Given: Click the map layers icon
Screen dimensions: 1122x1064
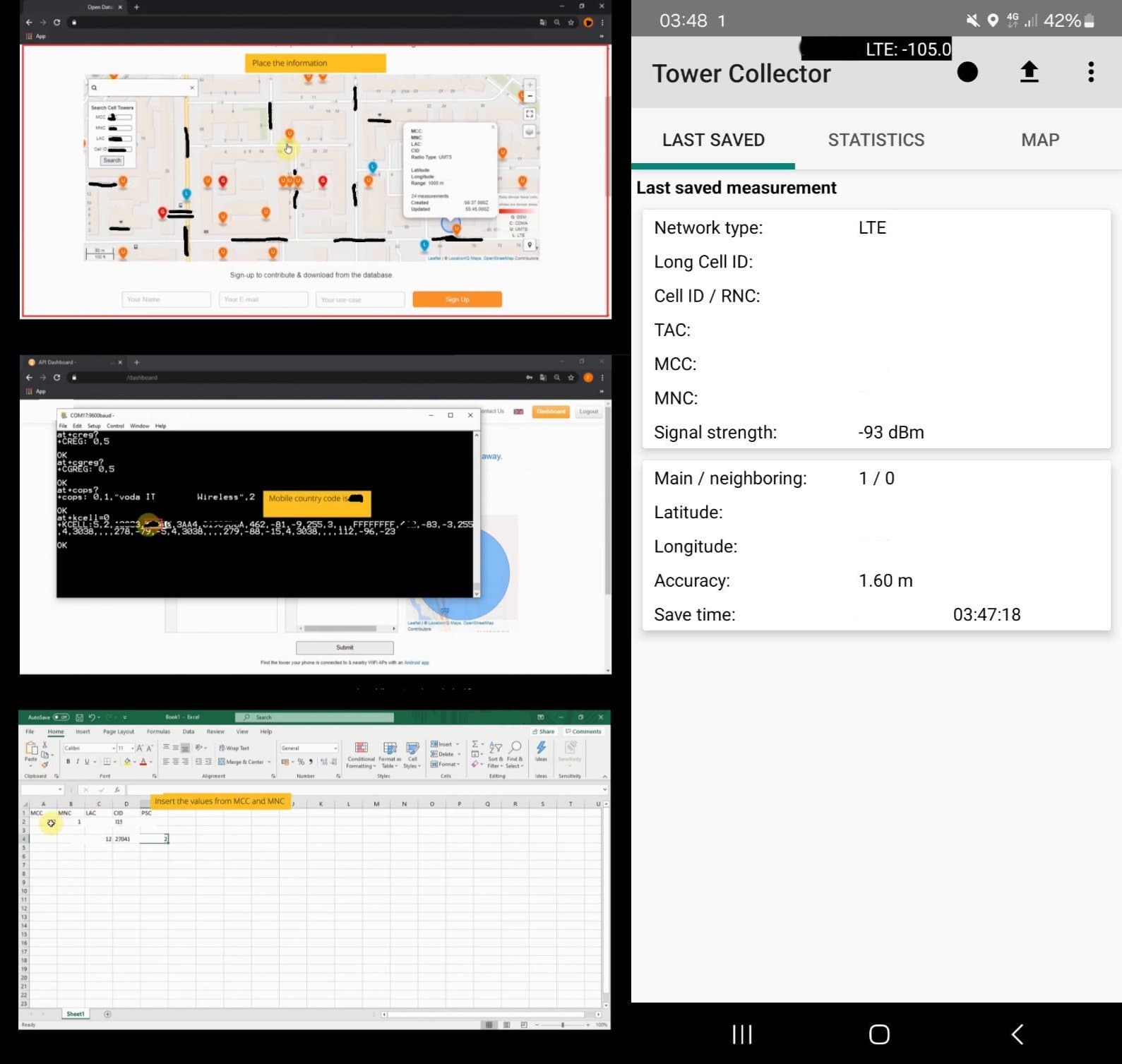Looking at the screenshot, I should pos(530,132).
